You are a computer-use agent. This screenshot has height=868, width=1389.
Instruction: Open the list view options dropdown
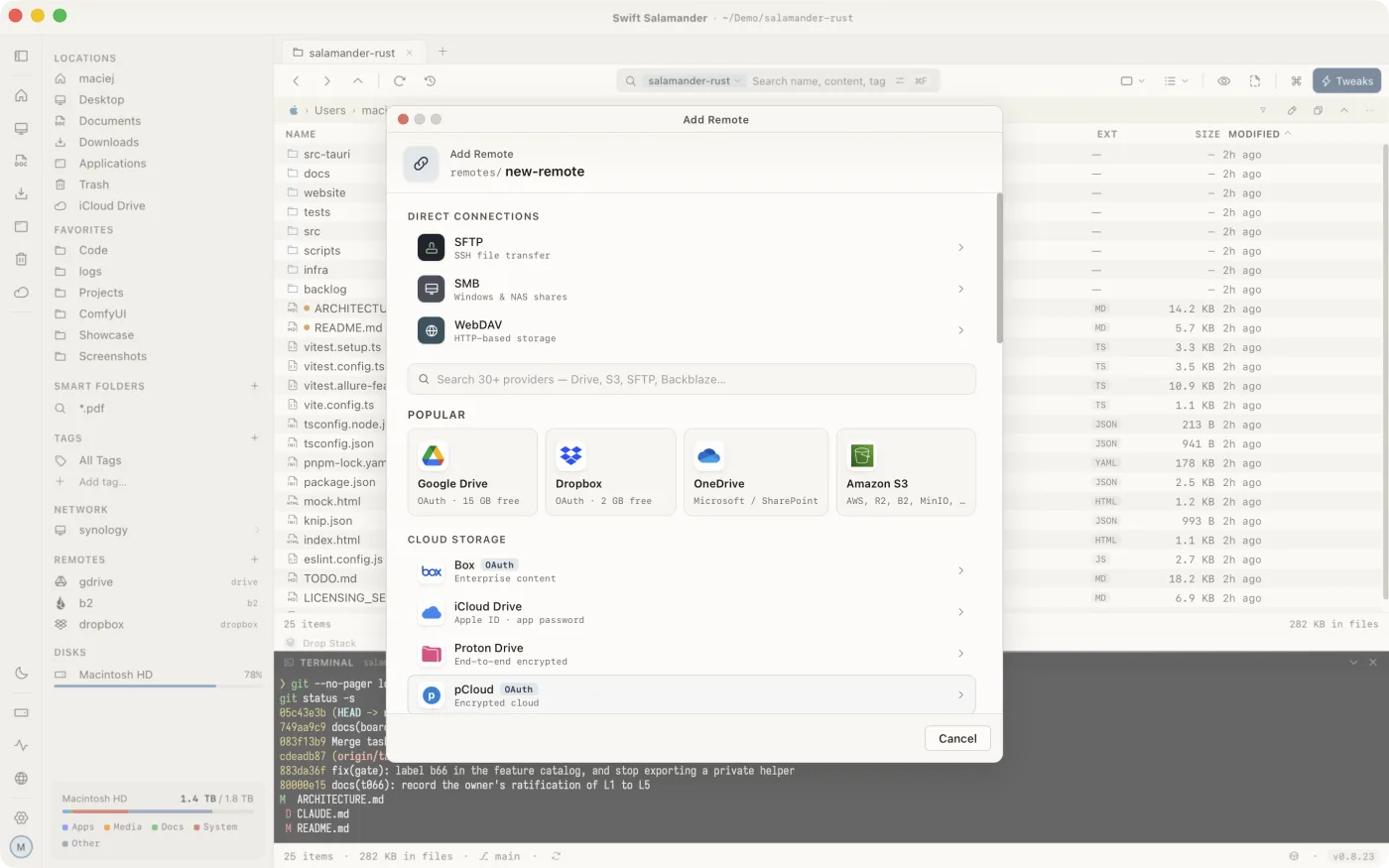pos(1176,81)
